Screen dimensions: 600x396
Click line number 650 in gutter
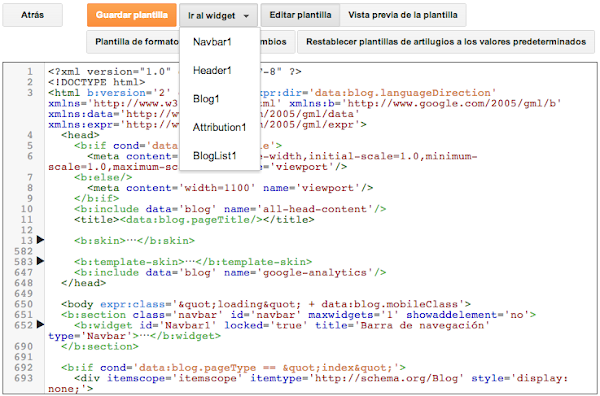23,304
